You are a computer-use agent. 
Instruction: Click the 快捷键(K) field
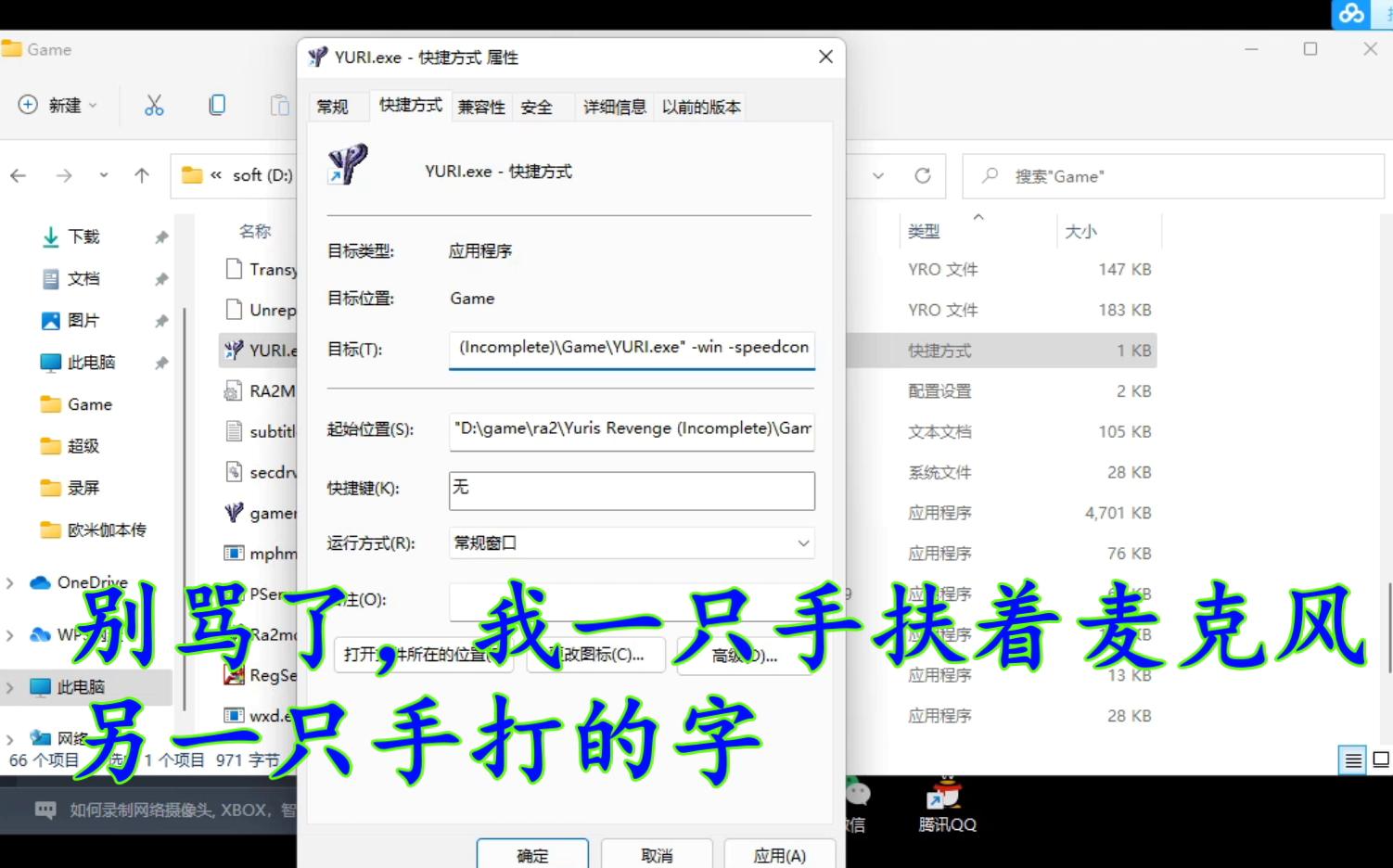tap(632, 490)
